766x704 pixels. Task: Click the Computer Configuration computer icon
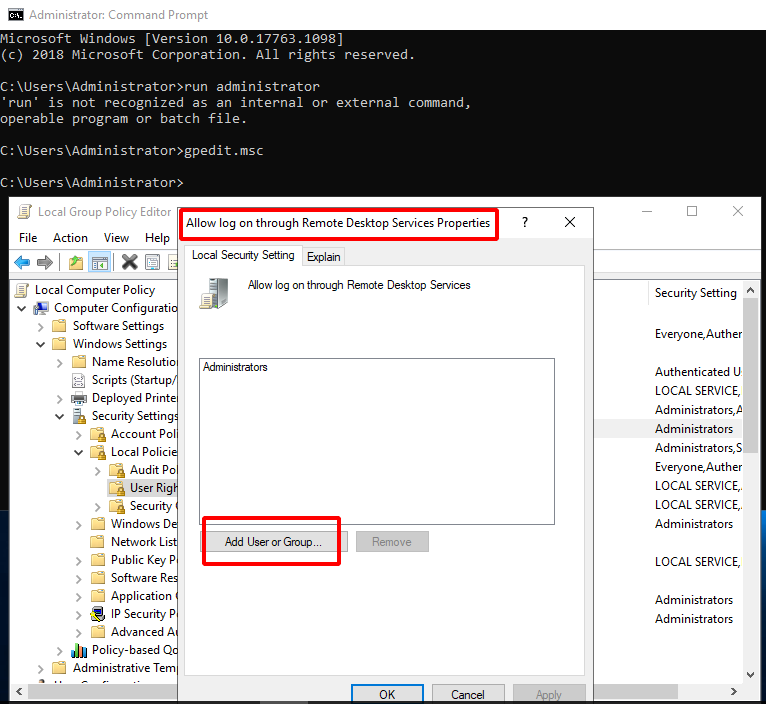[x=41, y=308]
